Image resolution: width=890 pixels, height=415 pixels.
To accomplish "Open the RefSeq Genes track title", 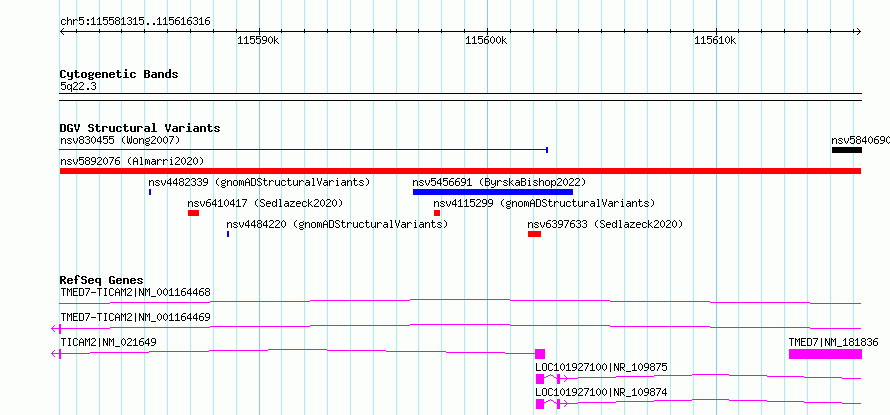I will (102, 280).
